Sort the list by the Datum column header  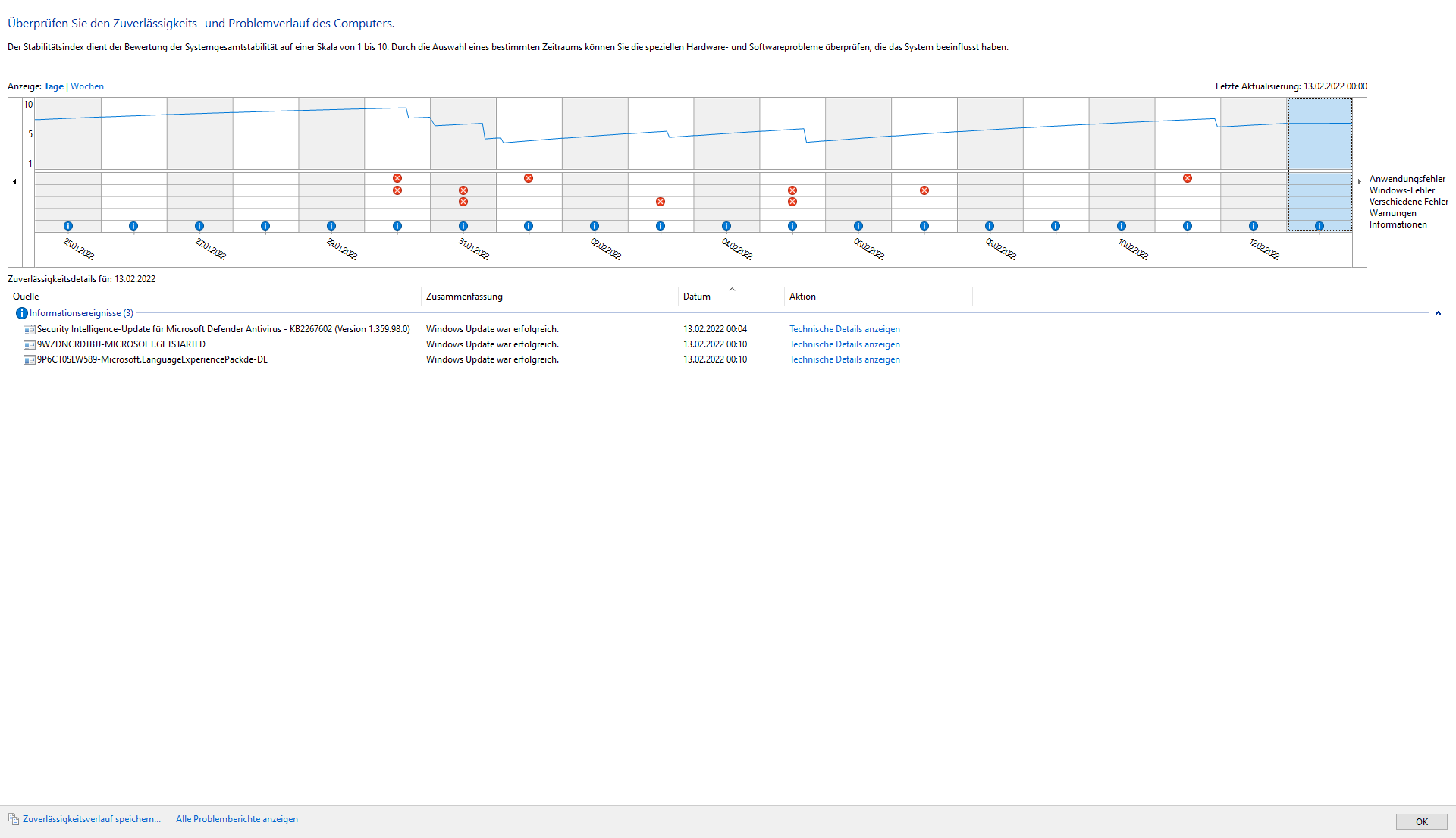[x=697, y=297]
